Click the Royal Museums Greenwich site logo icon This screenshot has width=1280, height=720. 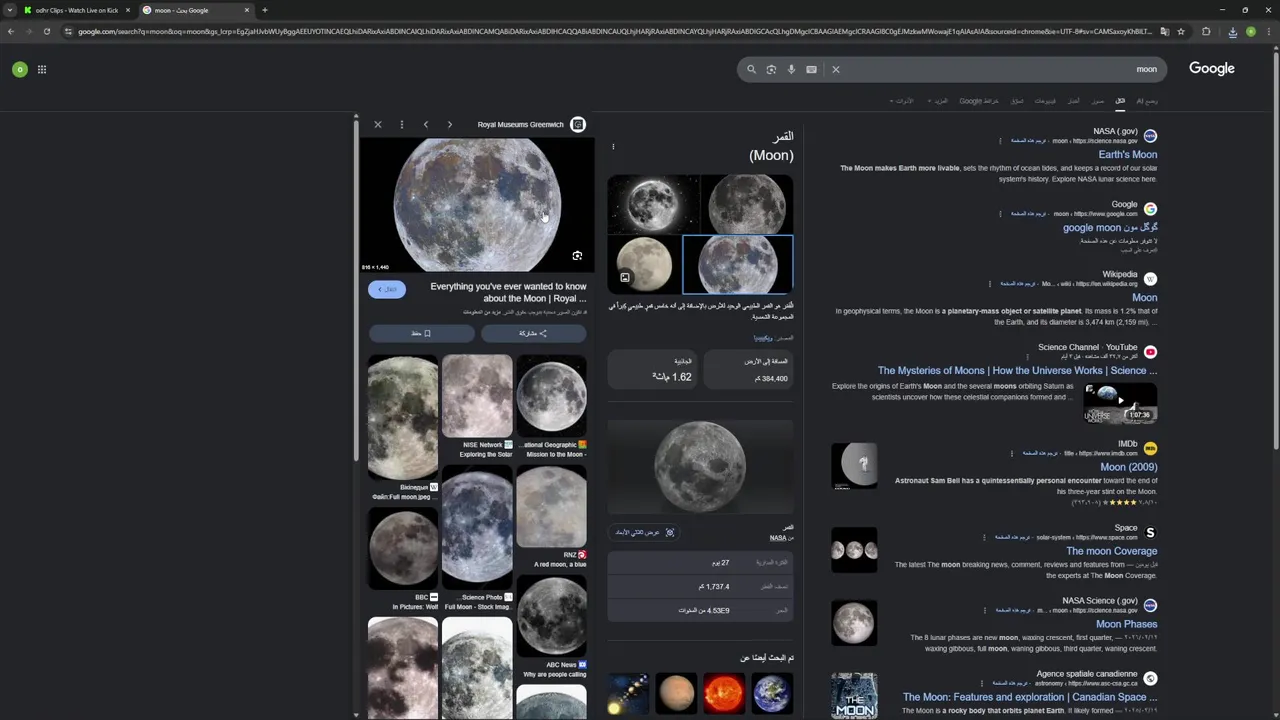pyautogui.click(x=577, y=125)
